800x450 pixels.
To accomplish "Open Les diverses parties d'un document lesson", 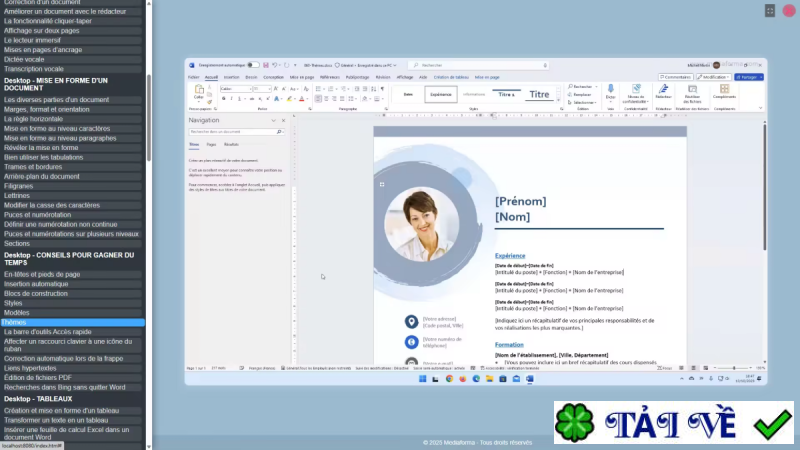I will [x=71, y=99].
